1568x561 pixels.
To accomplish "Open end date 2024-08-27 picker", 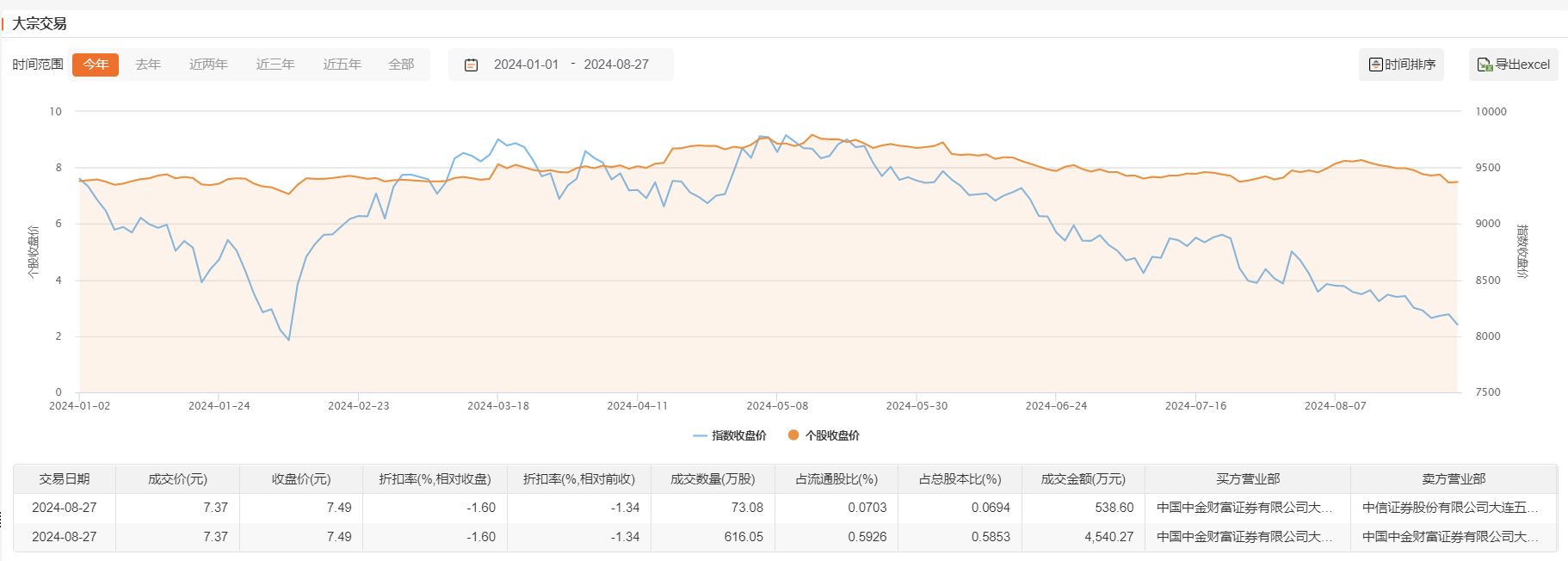I will [616, 65].
